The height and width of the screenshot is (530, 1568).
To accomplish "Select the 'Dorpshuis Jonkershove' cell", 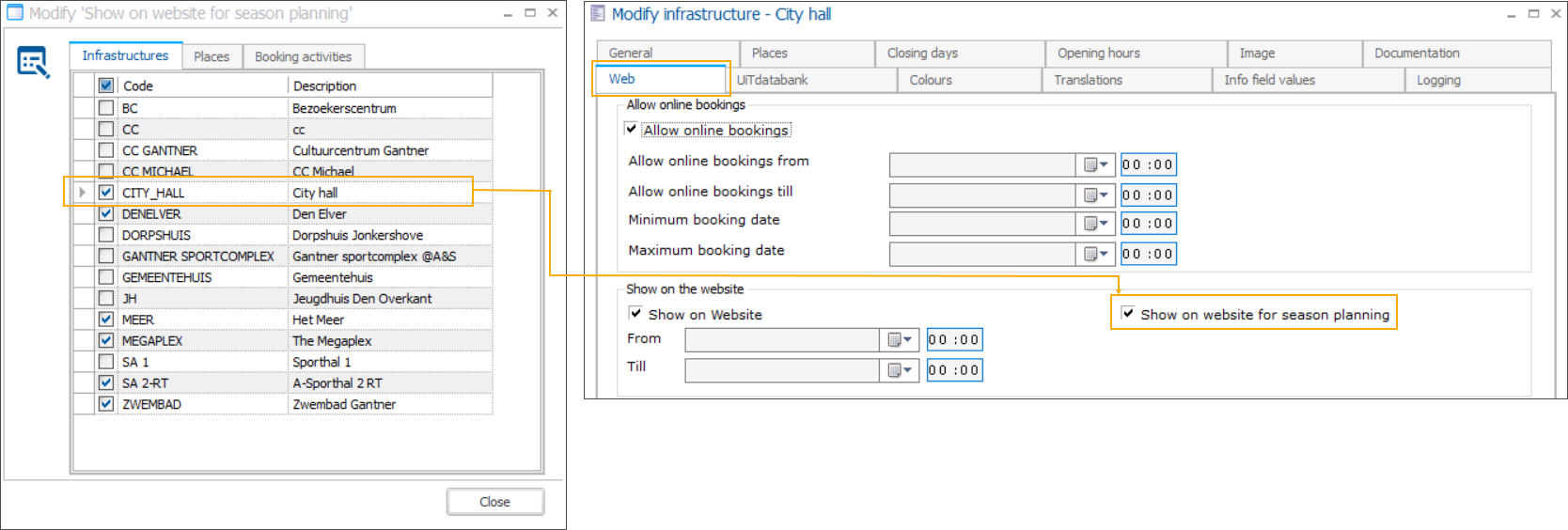I will pos(390,235).
